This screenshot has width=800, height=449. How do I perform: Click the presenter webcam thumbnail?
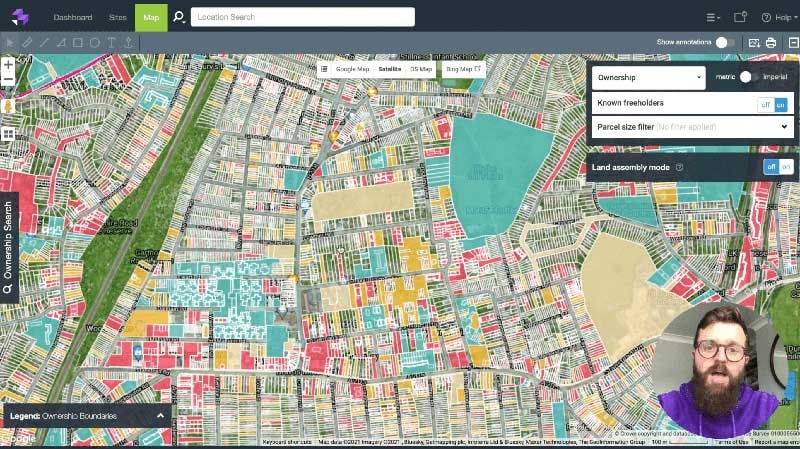point(719,371)
